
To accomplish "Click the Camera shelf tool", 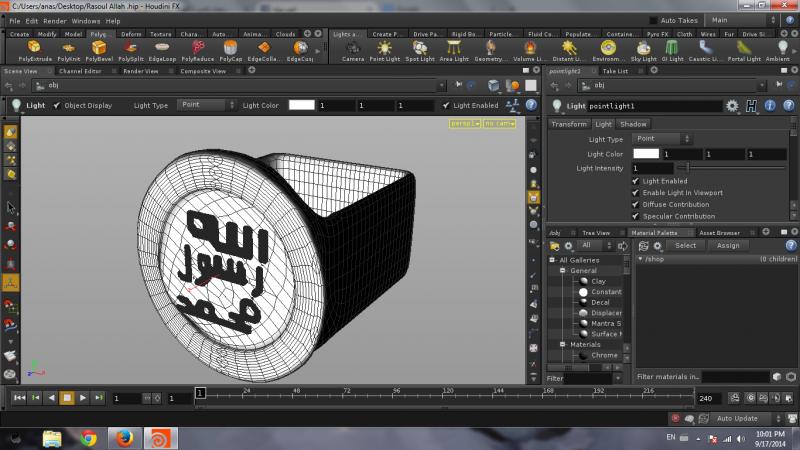I will (353, 49).
